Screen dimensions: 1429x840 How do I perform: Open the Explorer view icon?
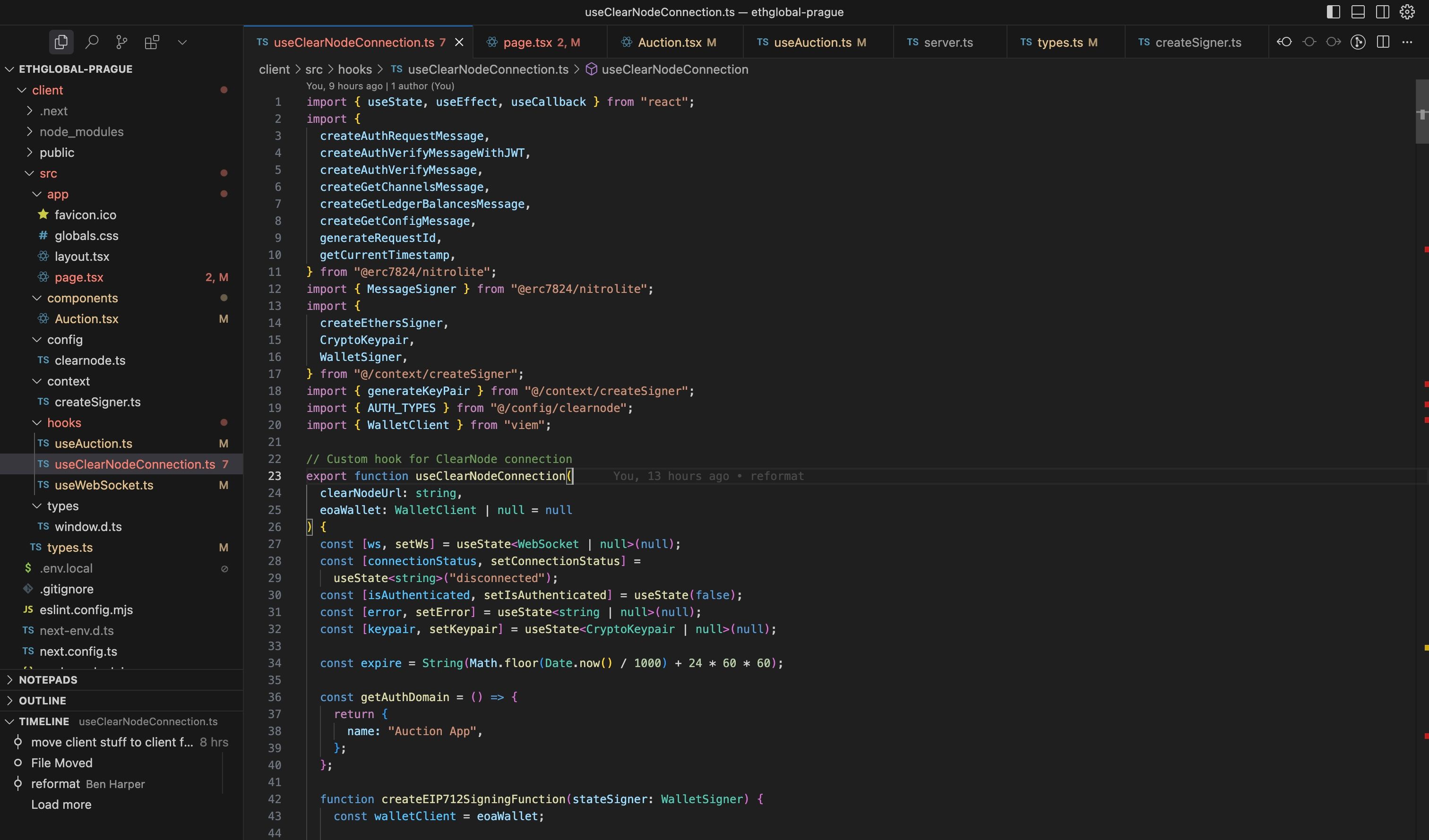tap(60, 42)
